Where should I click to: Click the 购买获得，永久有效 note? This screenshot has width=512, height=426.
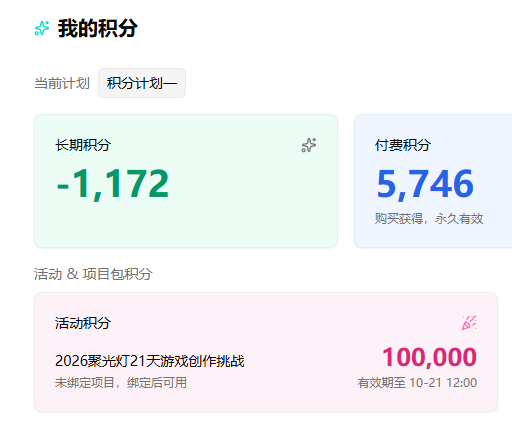click(x=429, y=219)
